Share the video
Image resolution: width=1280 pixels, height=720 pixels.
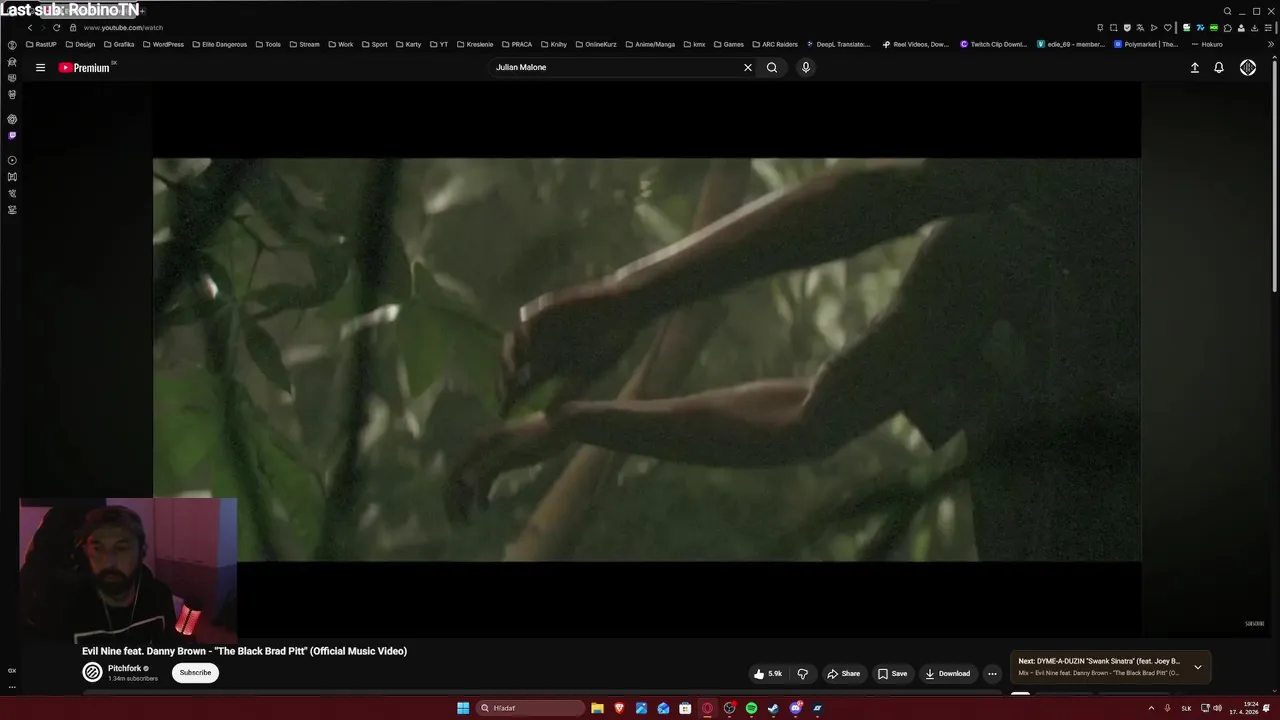click(843, 673)
